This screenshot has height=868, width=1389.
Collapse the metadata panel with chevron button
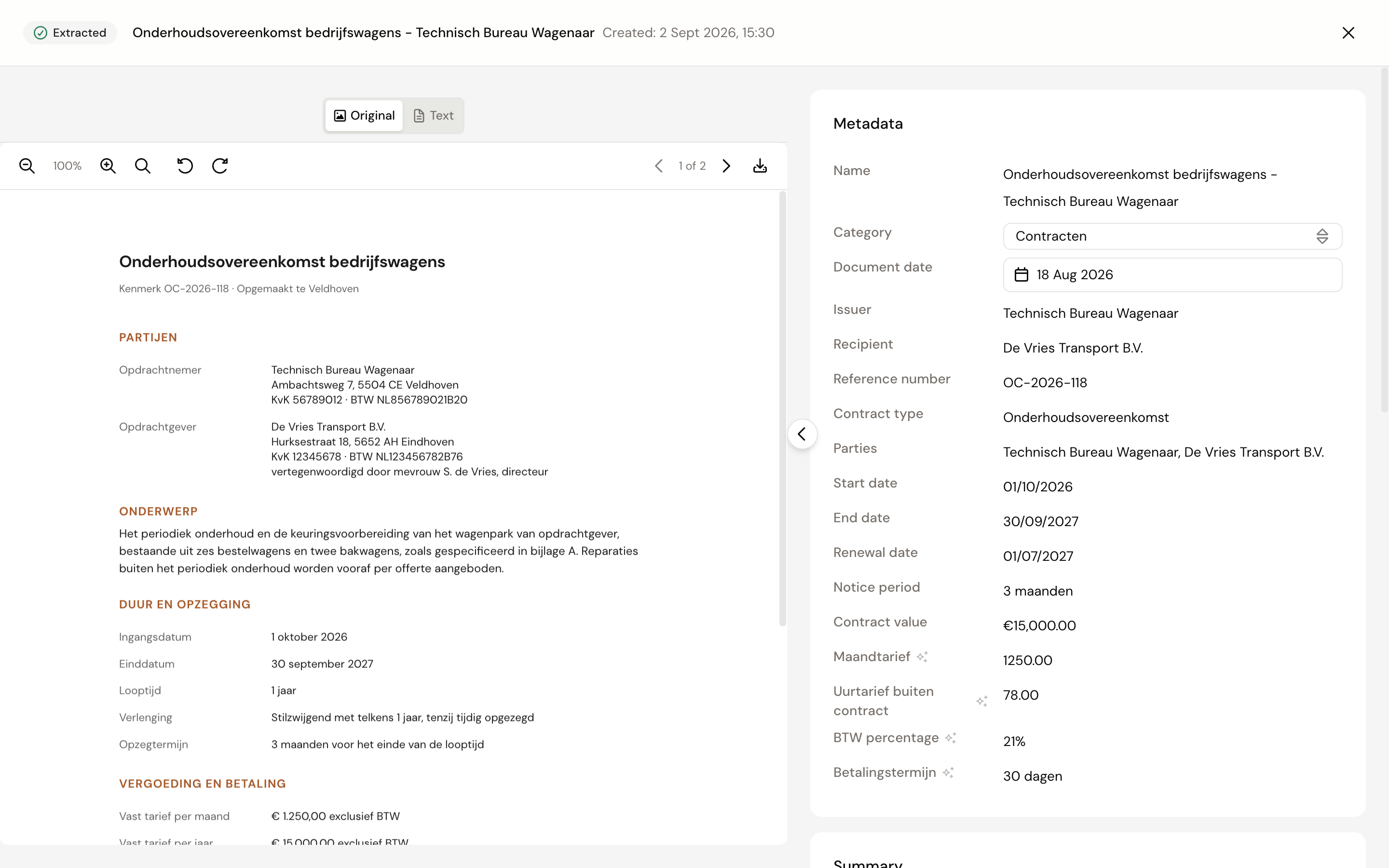tap(802, 434)
